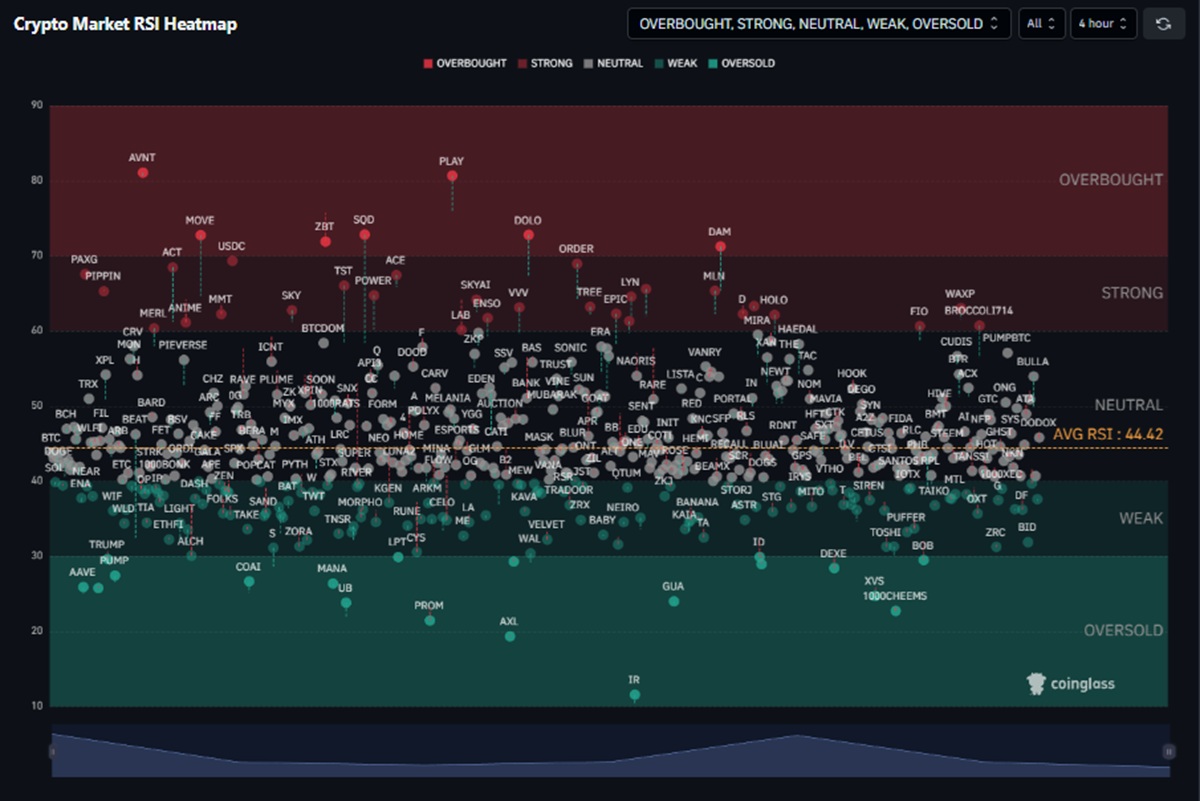The width and height of the screenshot is (1200, 801).
Task: Click the left handle of the range slider
Action: pos(53,751)
